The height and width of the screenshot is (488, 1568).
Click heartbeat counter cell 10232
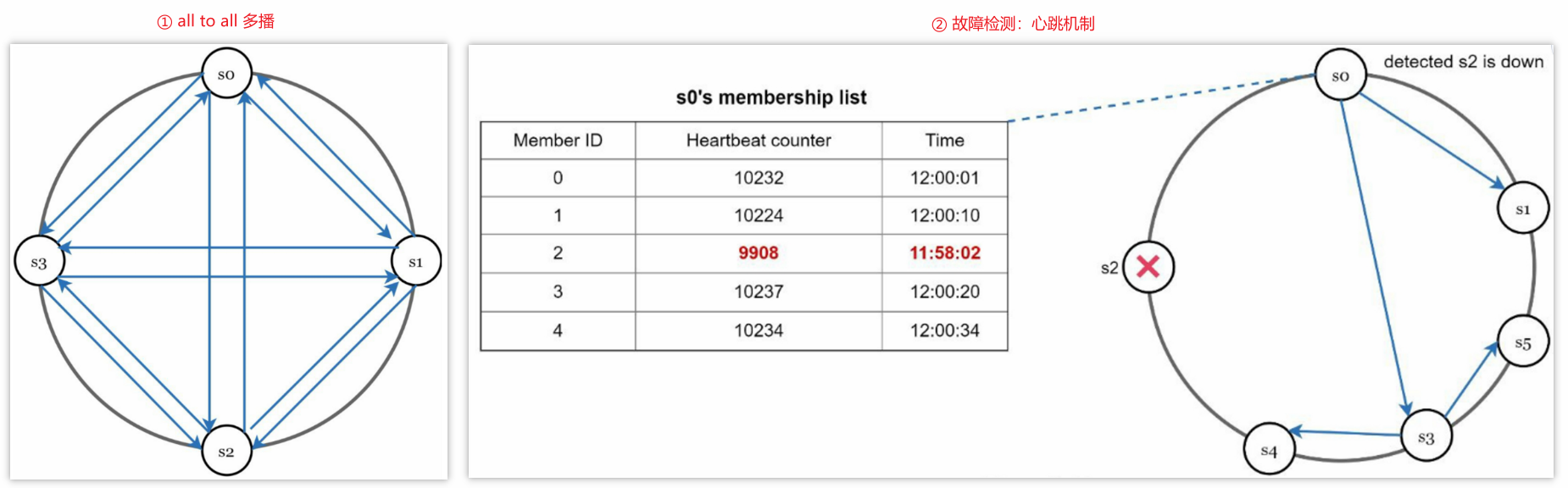coord(759,178)
